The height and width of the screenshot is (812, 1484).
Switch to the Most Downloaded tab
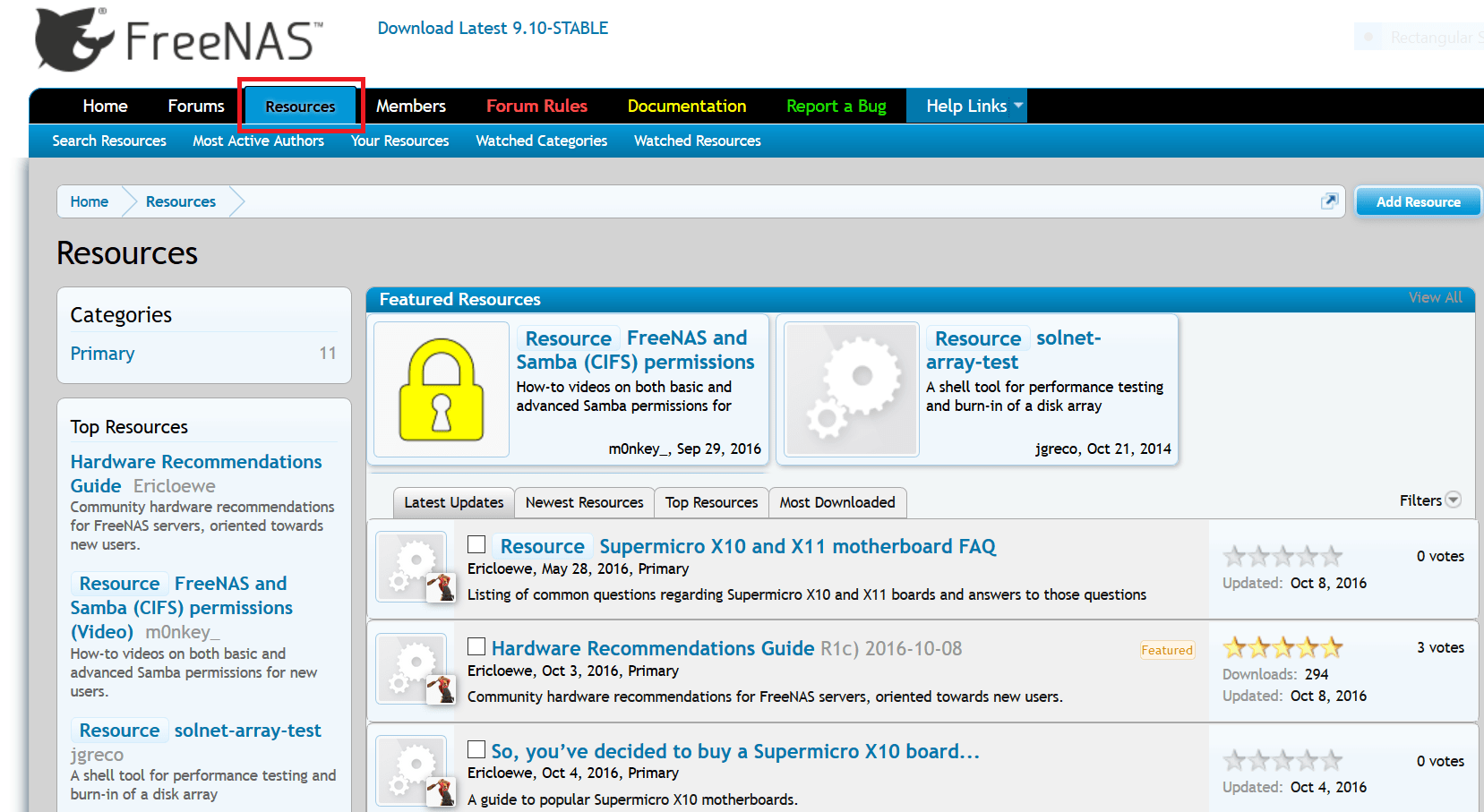836,502
